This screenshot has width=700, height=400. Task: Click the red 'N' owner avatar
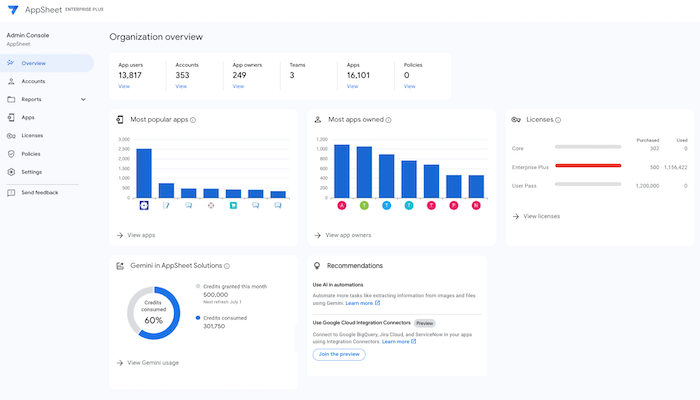[476, 205]
